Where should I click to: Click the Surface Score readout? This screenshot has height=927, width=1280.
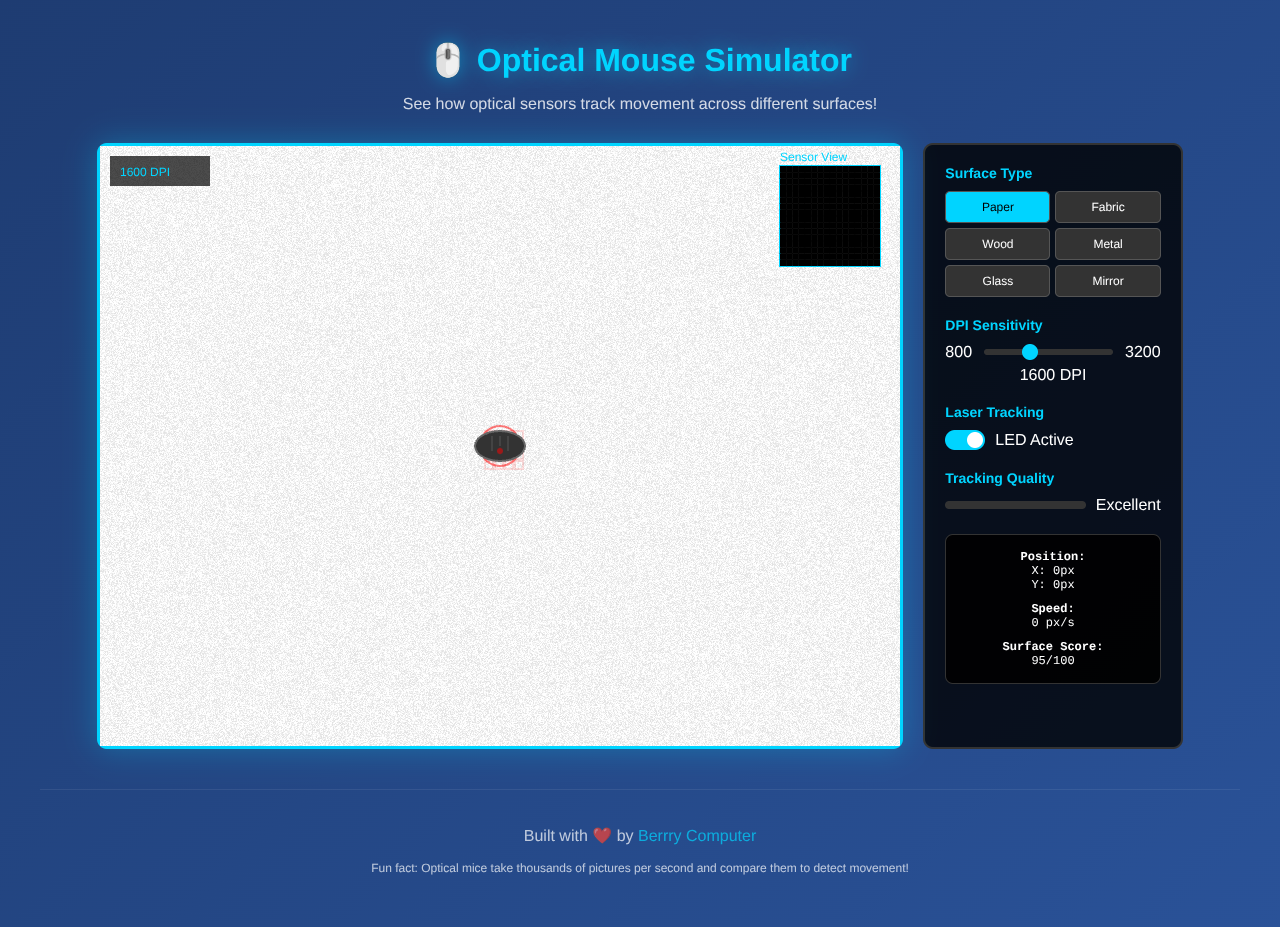click(x=1052, y=653)
